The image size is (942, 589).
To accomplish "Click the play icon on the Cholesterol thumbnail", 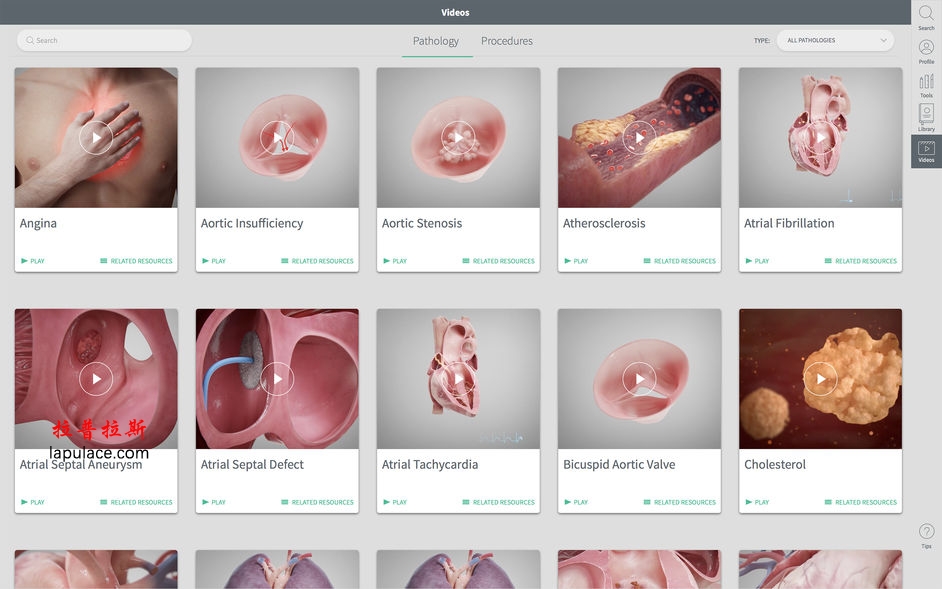I will (x=819, y=378).
